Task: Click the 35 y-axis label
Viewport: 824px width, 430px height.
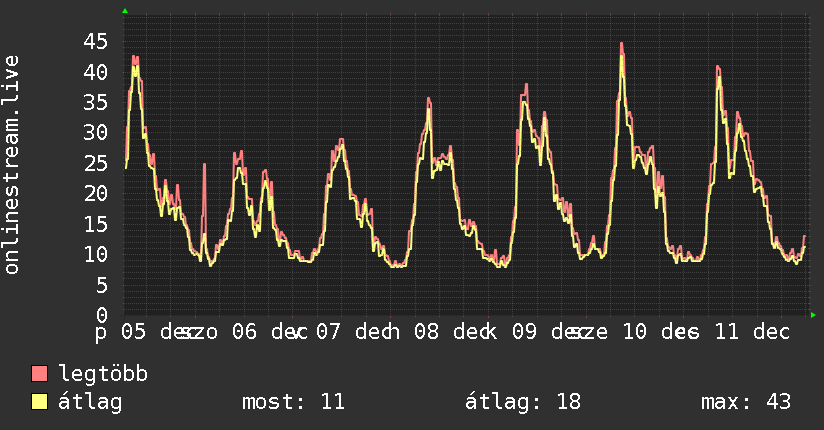Action: [95, 102]
